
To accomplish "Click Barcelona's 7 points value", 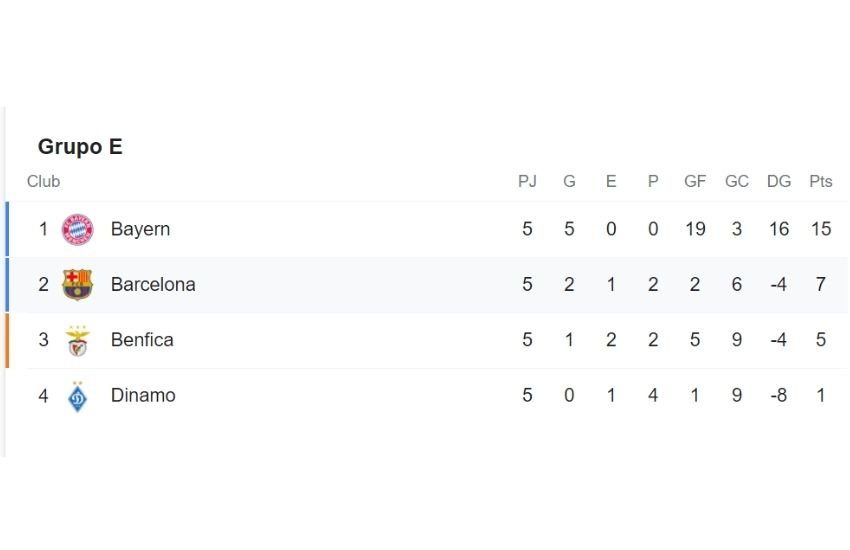I will click(821, 284).
